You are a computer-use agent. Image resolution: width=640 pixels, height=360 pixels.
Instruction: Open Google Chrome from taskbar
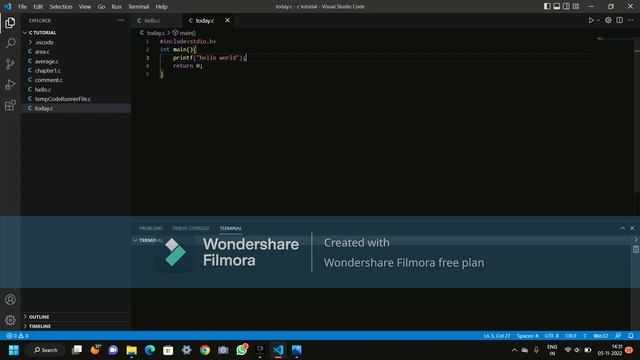pyautogui.click(x=204, y=350)
